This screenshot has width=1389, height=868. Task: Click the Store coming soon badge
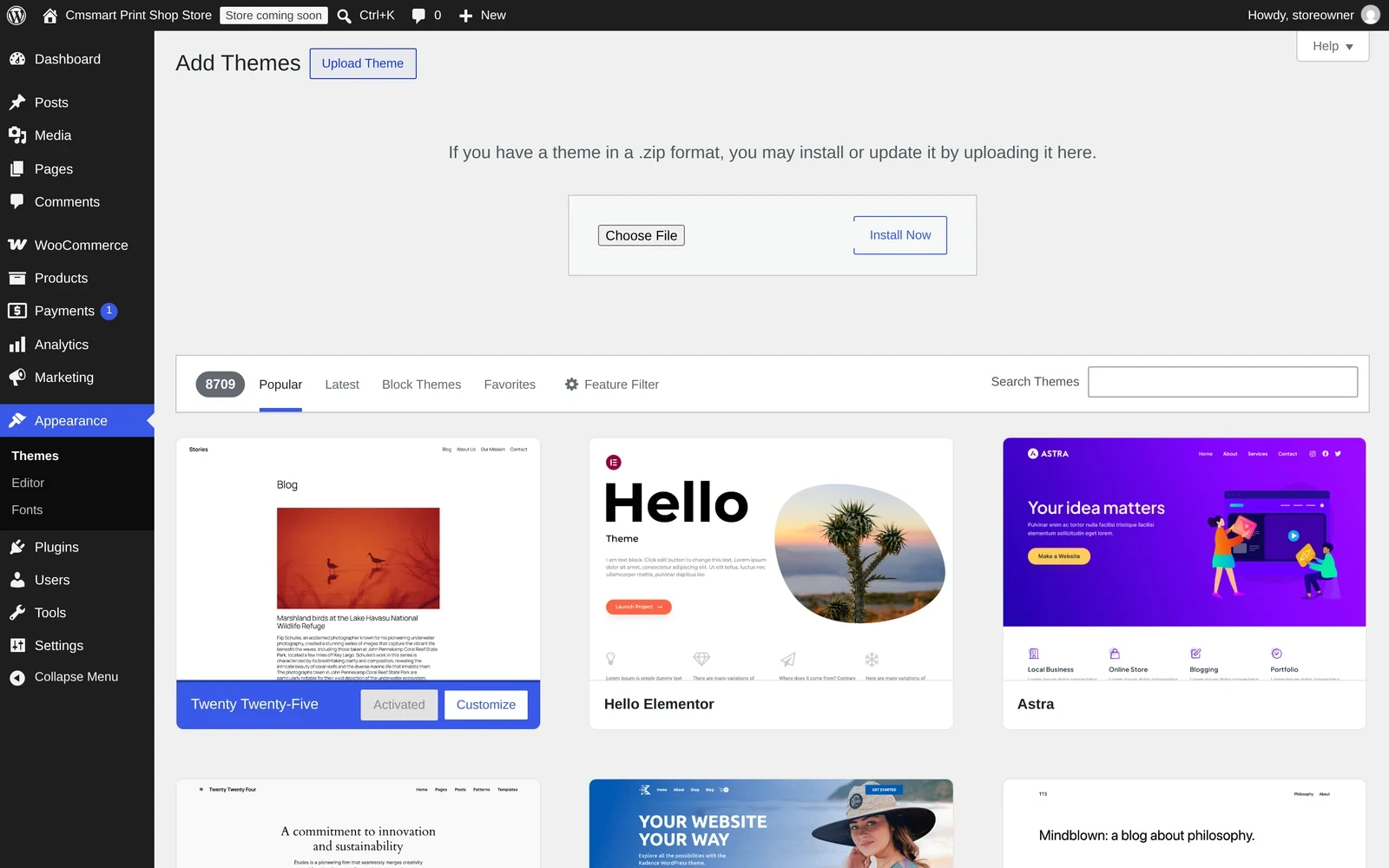273,16
